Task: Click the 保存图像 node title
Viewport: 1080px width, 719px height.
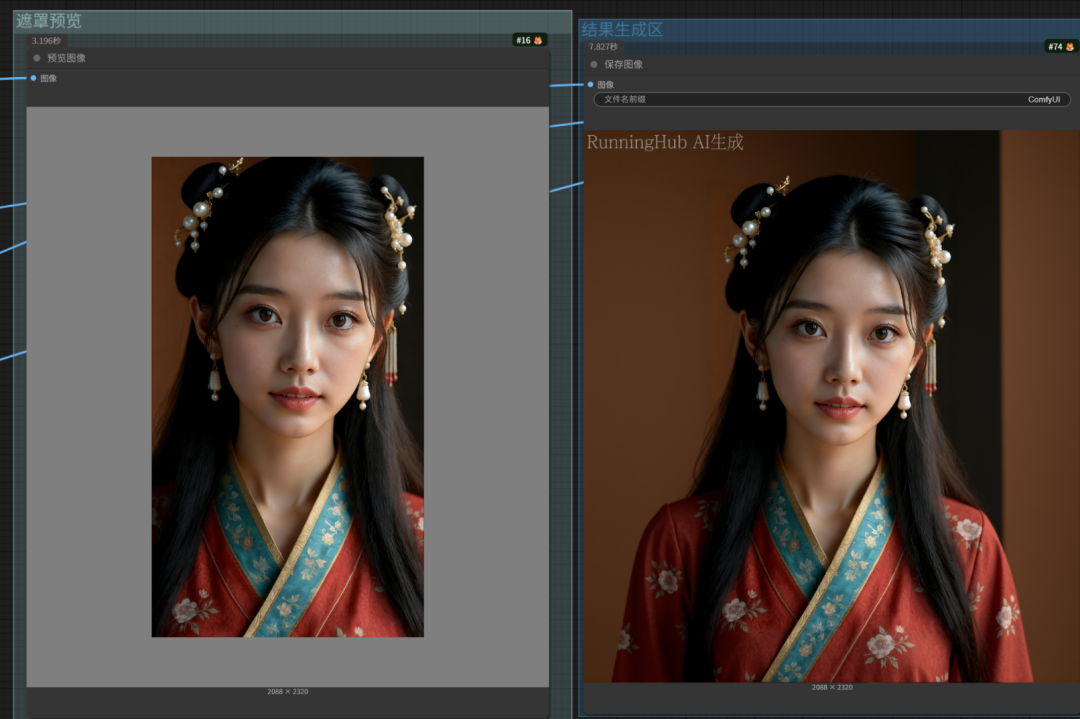Action: pyautogui.click(x=623, y=64)
